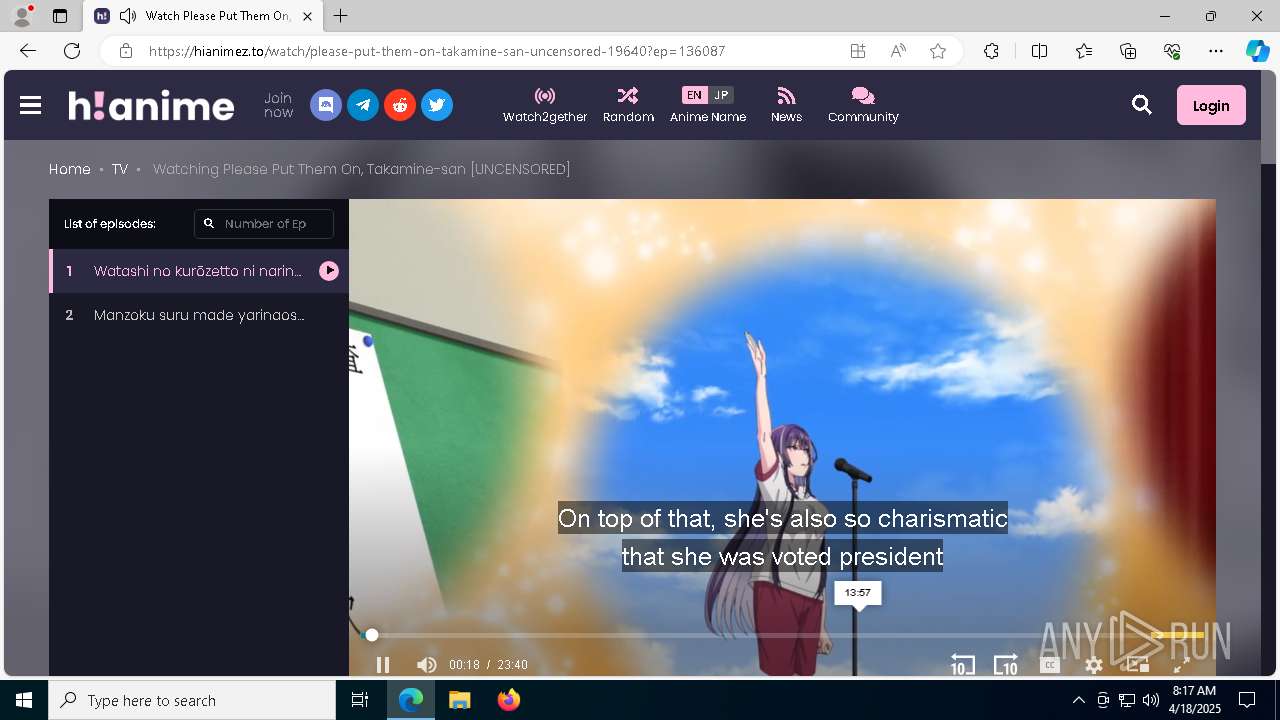Select episode 1 Watashi no kurozetto

click(x=199, y=271)
